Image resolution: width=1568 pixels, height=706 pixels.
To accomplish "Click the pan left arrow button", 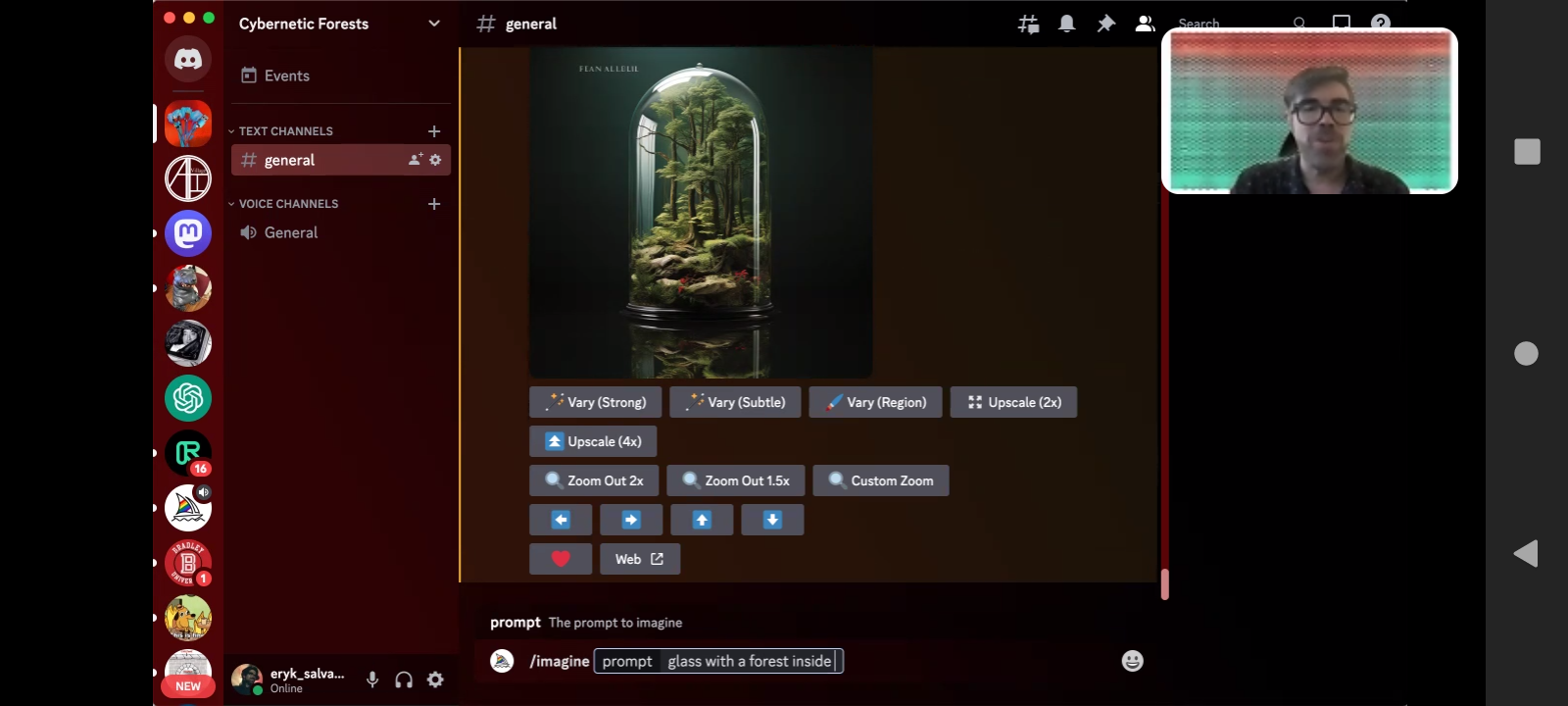I will pos(561,520).
